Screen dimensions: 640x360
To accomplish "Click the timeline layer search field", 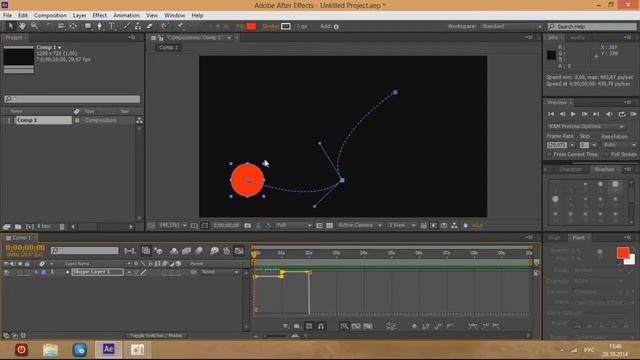I will (x=84, y=250).
